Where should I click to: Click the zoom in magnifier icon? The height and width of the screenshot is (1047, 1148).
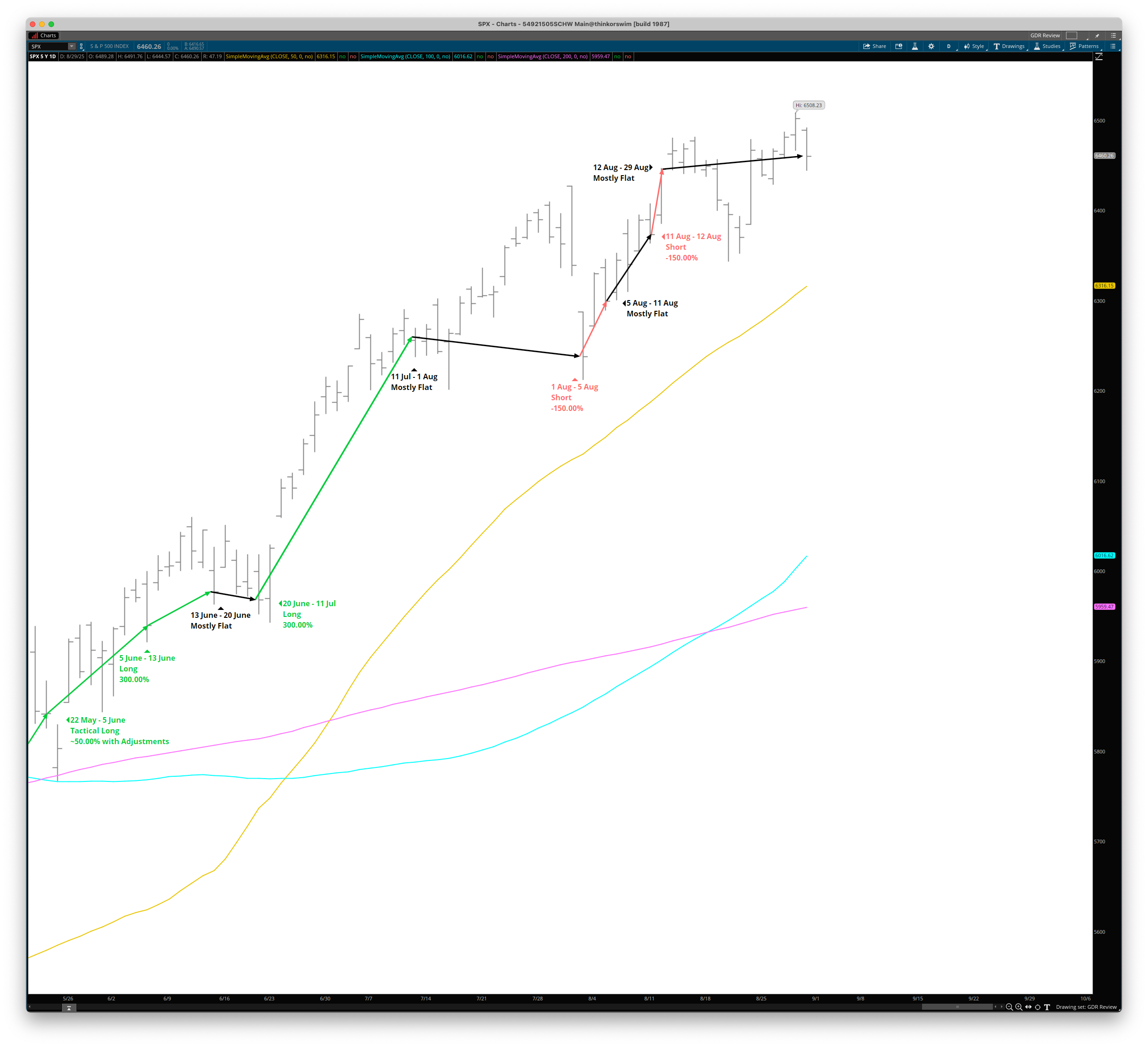1019,1007
